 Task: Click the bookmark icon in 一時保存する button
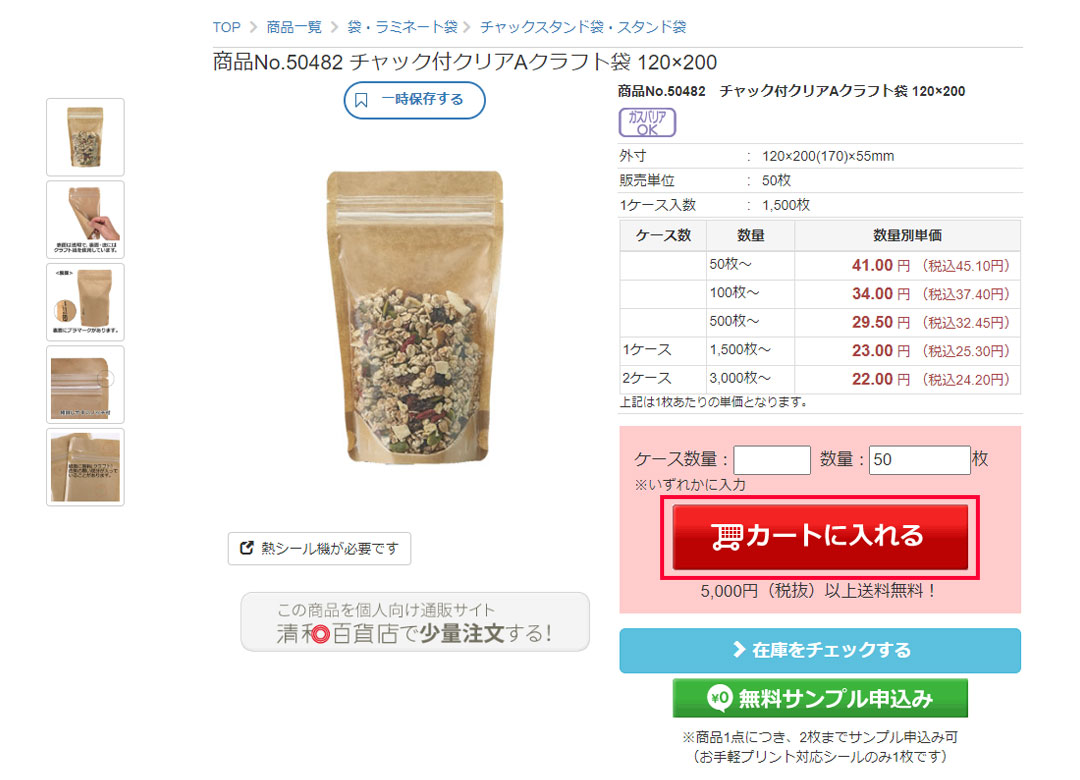362,100
